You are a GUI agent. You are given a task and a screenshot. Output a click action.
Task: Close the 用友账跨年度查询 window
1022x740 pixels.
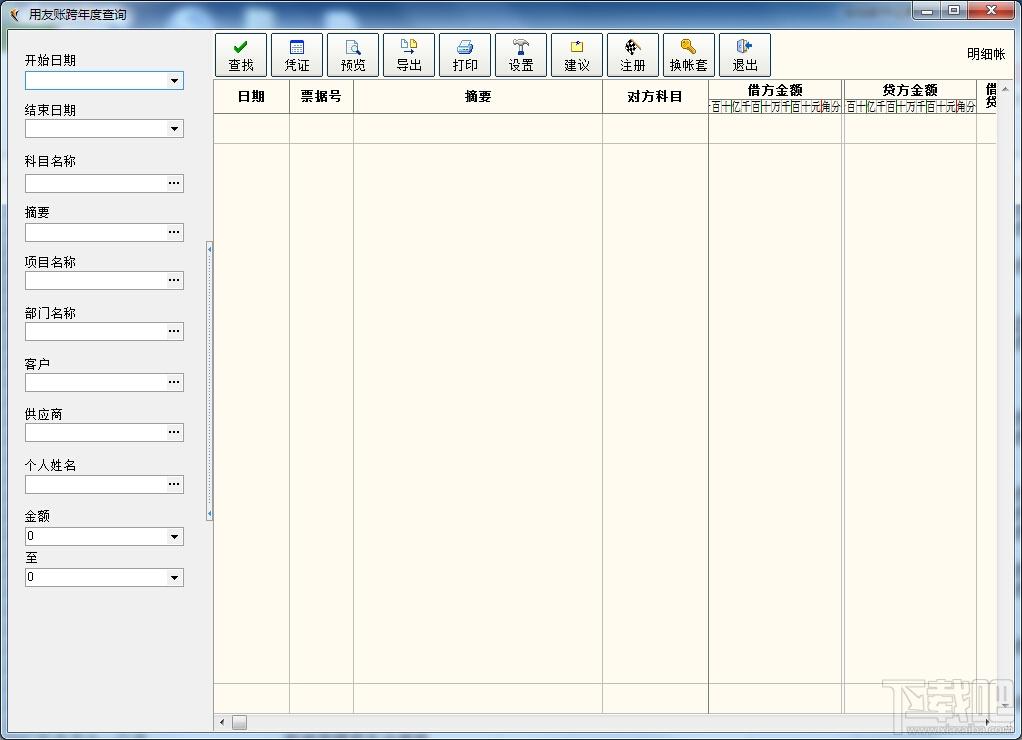[991, 10]
